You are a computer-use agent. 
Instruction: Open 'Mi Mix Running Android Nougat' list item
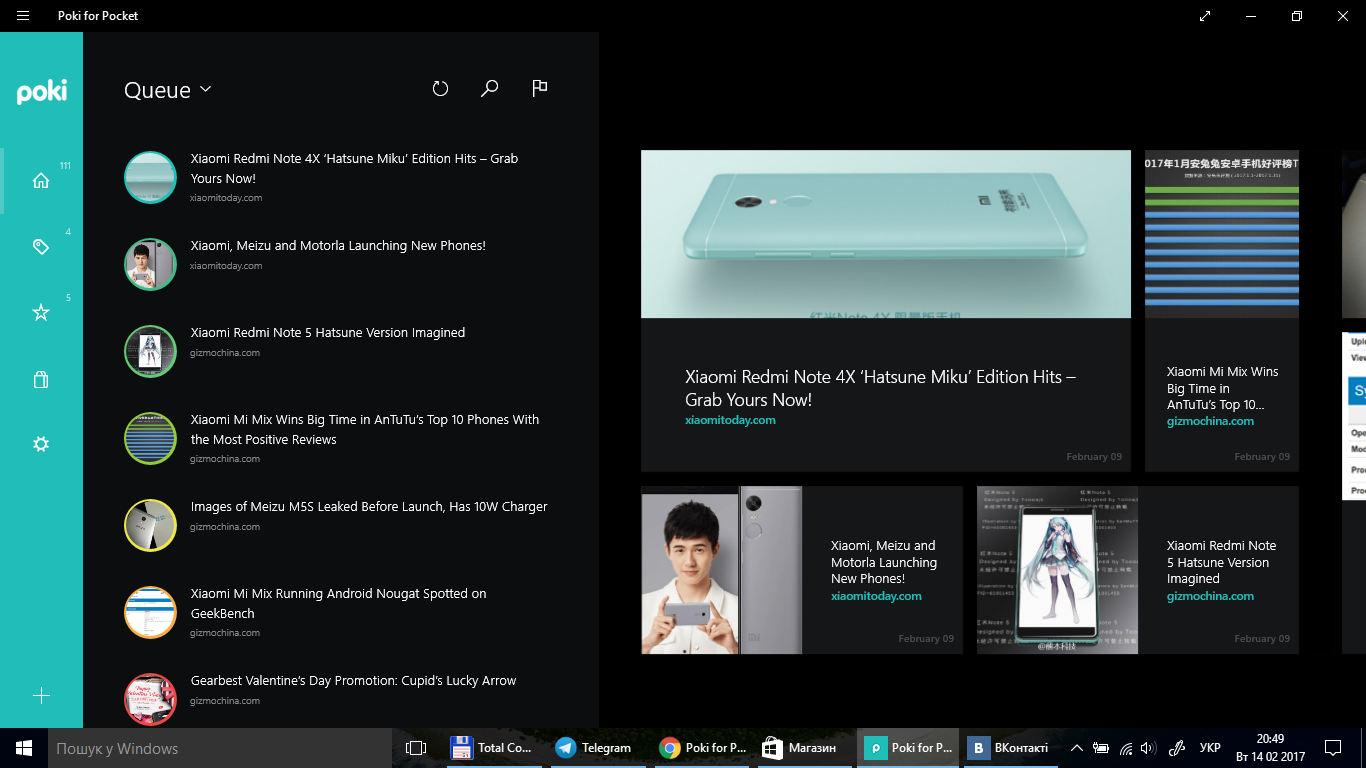tap(340, 612)
